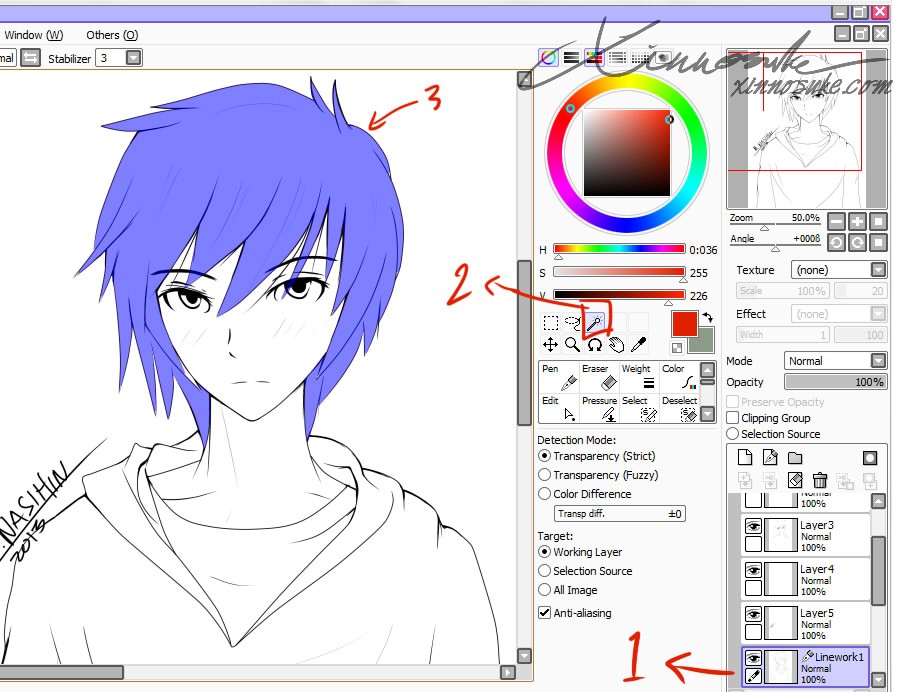Select Transparency (Fuzzy) detection mode

[x=544, y=475]
